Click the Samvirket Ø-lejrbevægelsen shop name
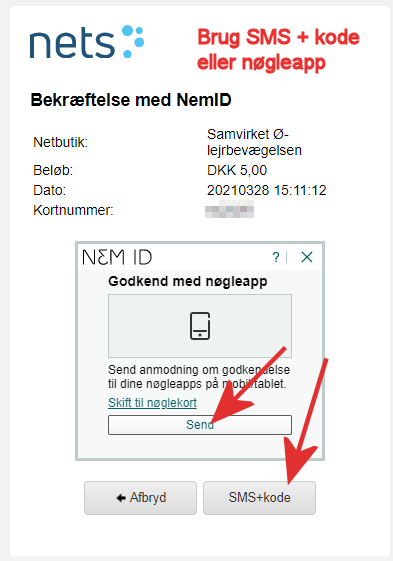 click(x=254, y=142)
